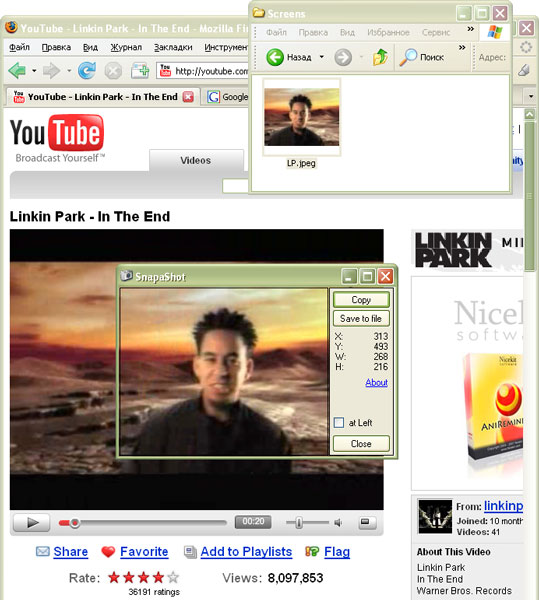539x600 pixels.
Task: Switch to the YouTube Videos tab
Action: click(196, 160)
